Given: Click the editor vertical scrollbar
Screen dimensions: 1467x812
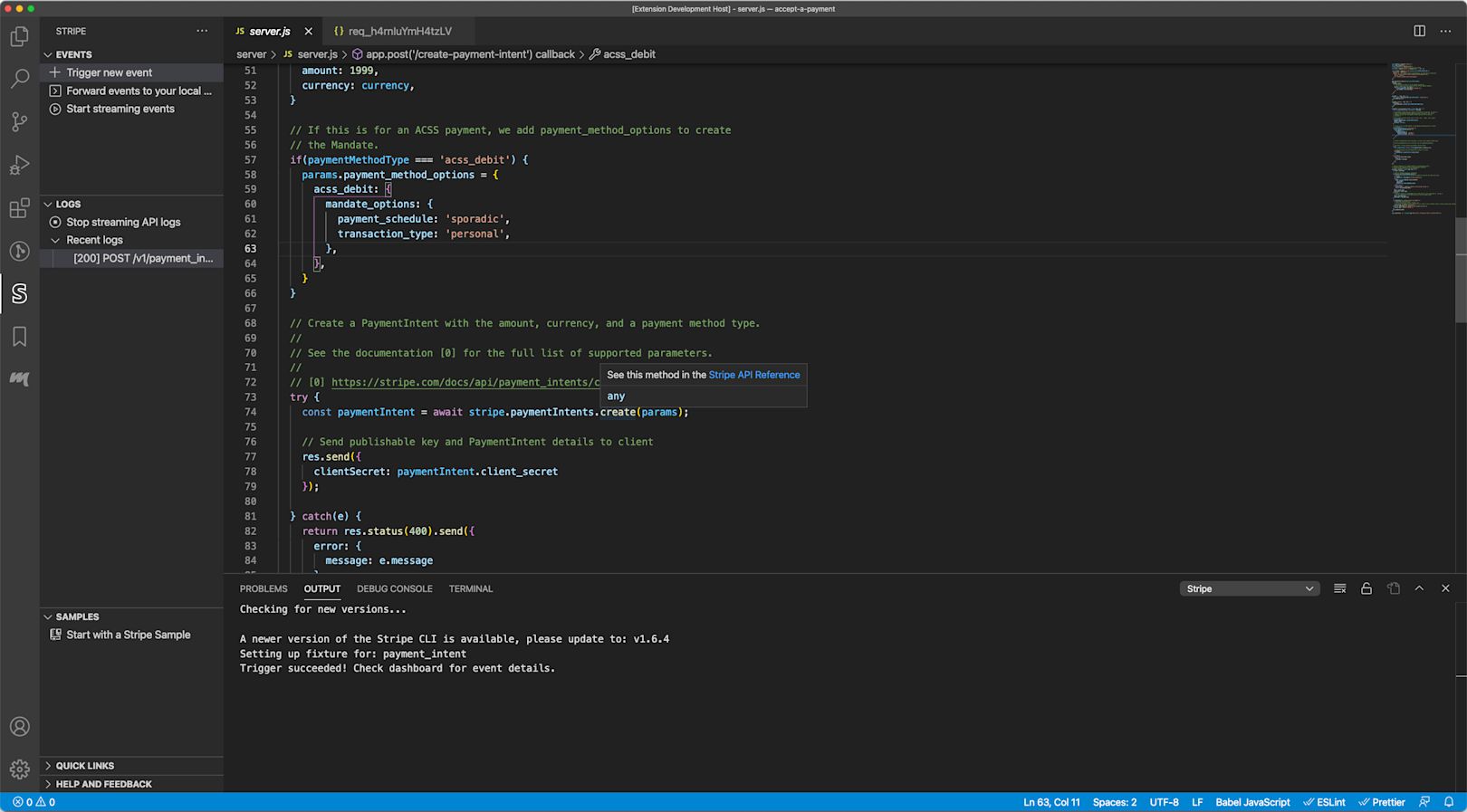Looking at the screenshot, I should point(1460,270).
